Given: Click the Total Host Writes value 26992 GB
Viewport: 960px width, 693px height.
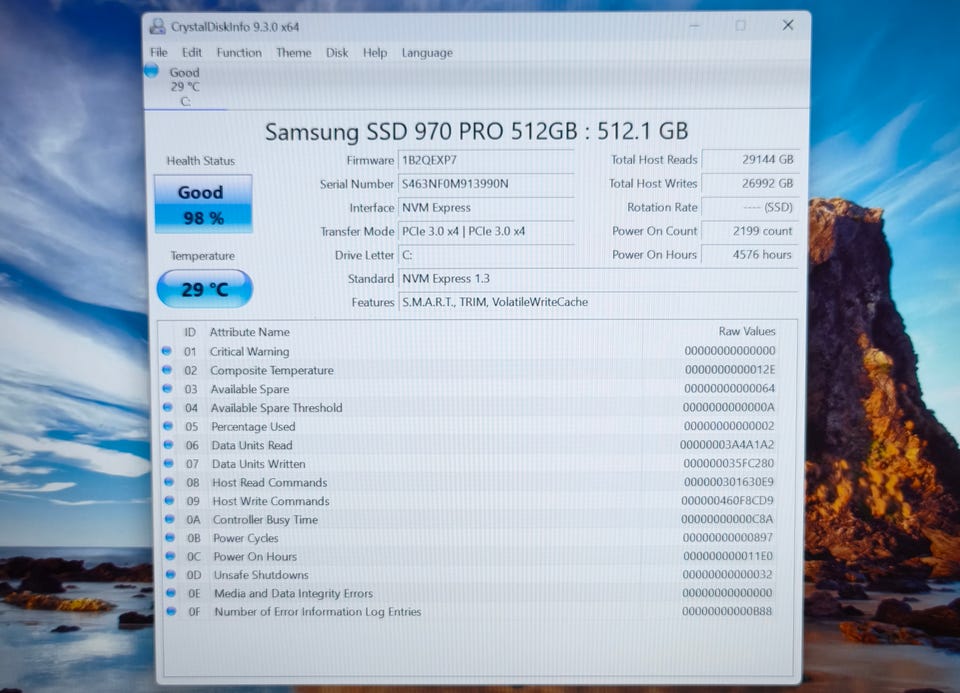Looking at the screenshot, I should point(750,184).
